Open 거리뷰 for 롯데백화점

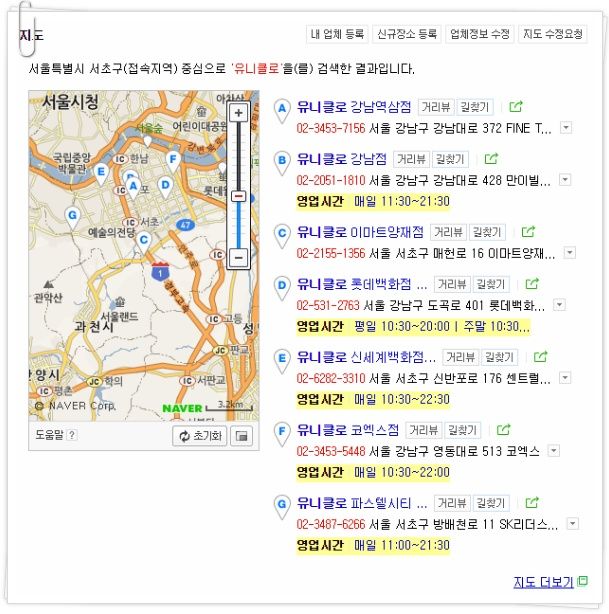(452, 284)
